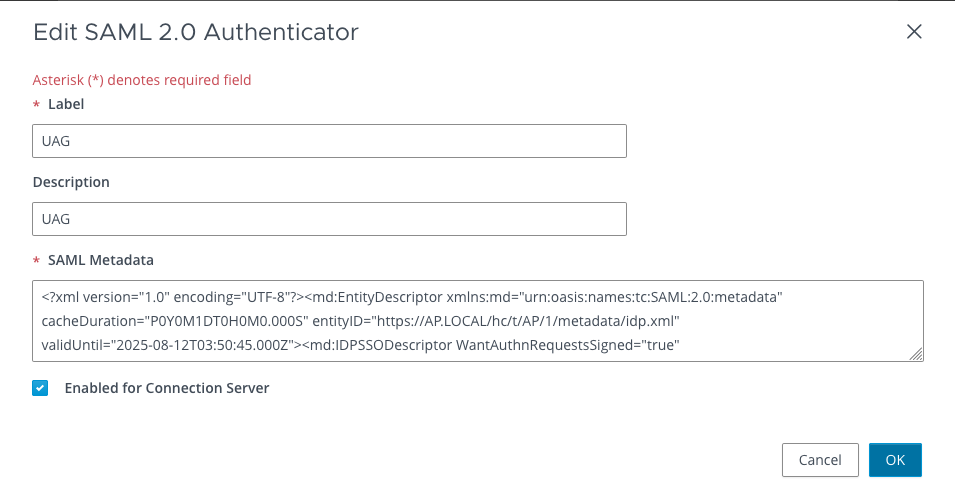Click the cacheDuration attribute in the metadata
This screenshot has height=494, width=955.
click(83, 321)
